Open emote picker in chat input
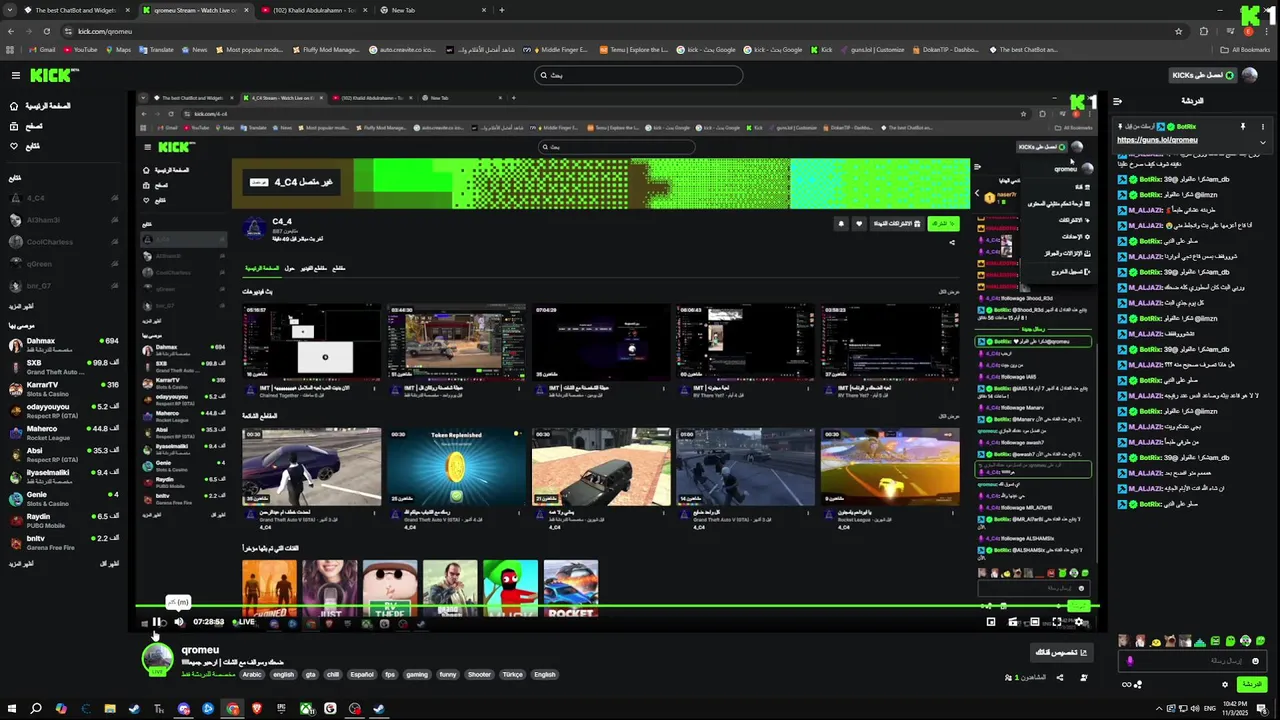Viewport: 1280px width, 720px height. (x=1255, y=661)
